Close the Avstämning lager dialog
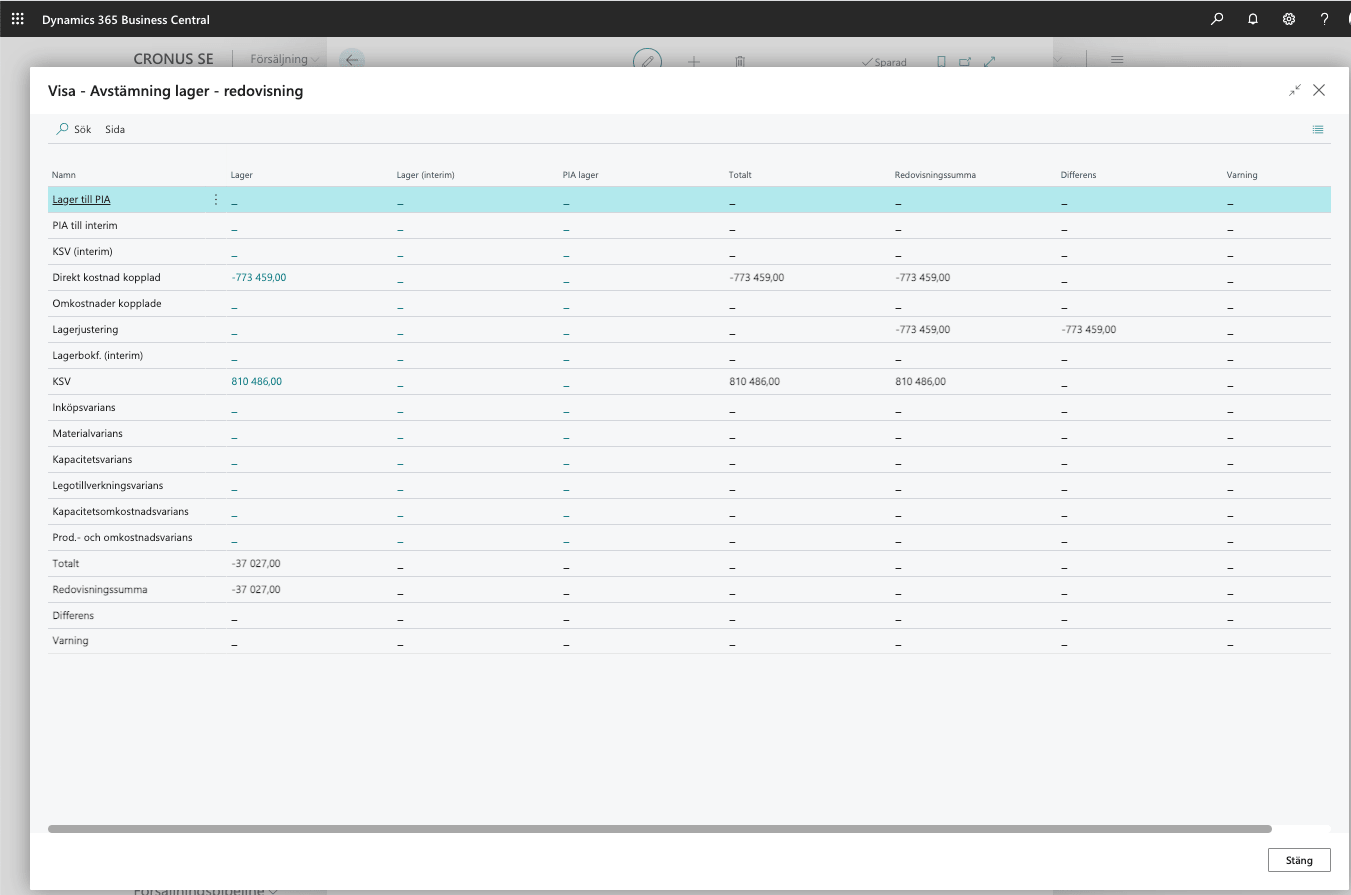The width and height of the screenshot is (1351, 895). click(x=1319, y=90)
